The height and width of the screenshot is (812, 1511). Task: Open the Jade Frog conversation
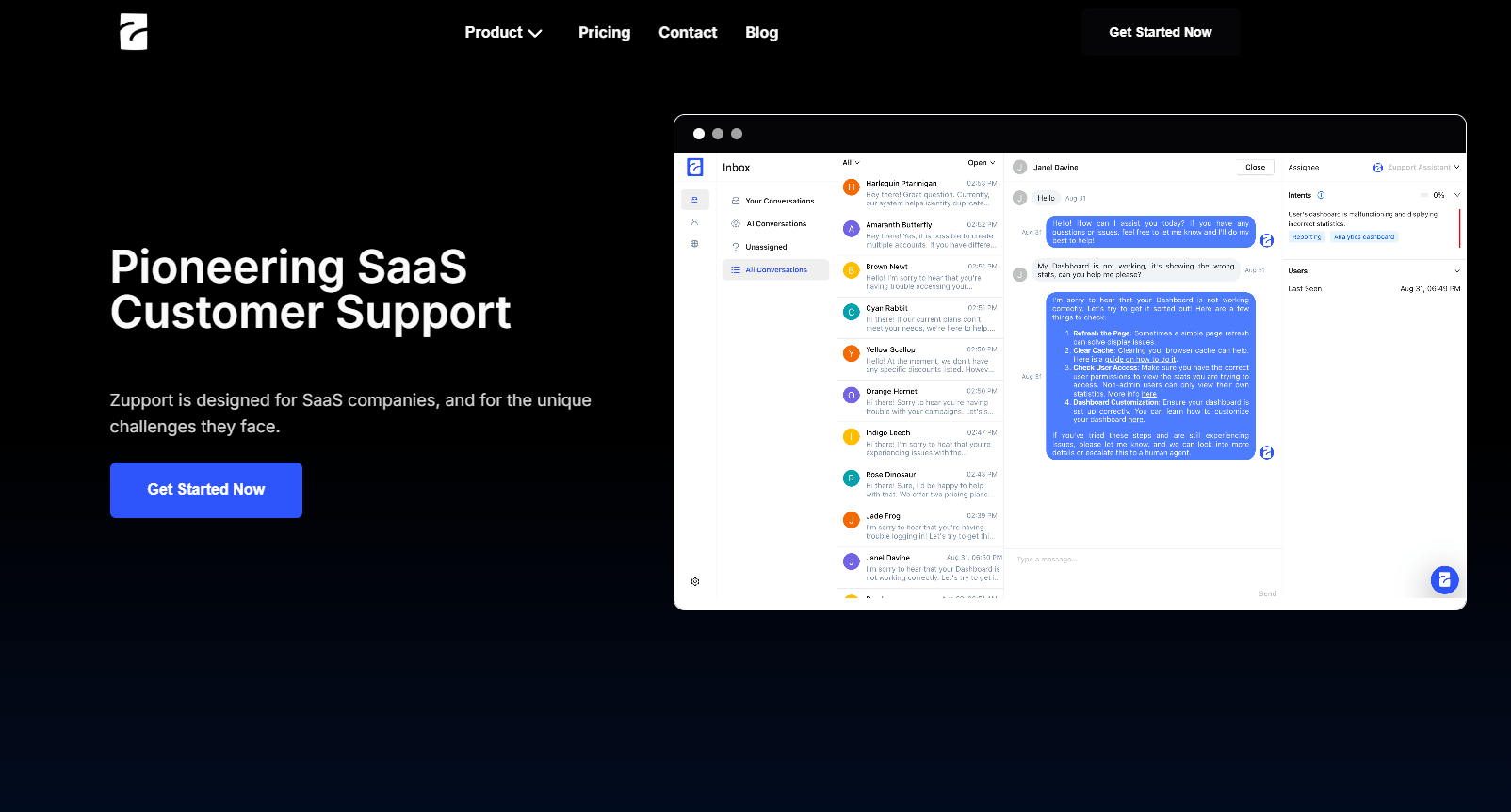coord(919,526)
